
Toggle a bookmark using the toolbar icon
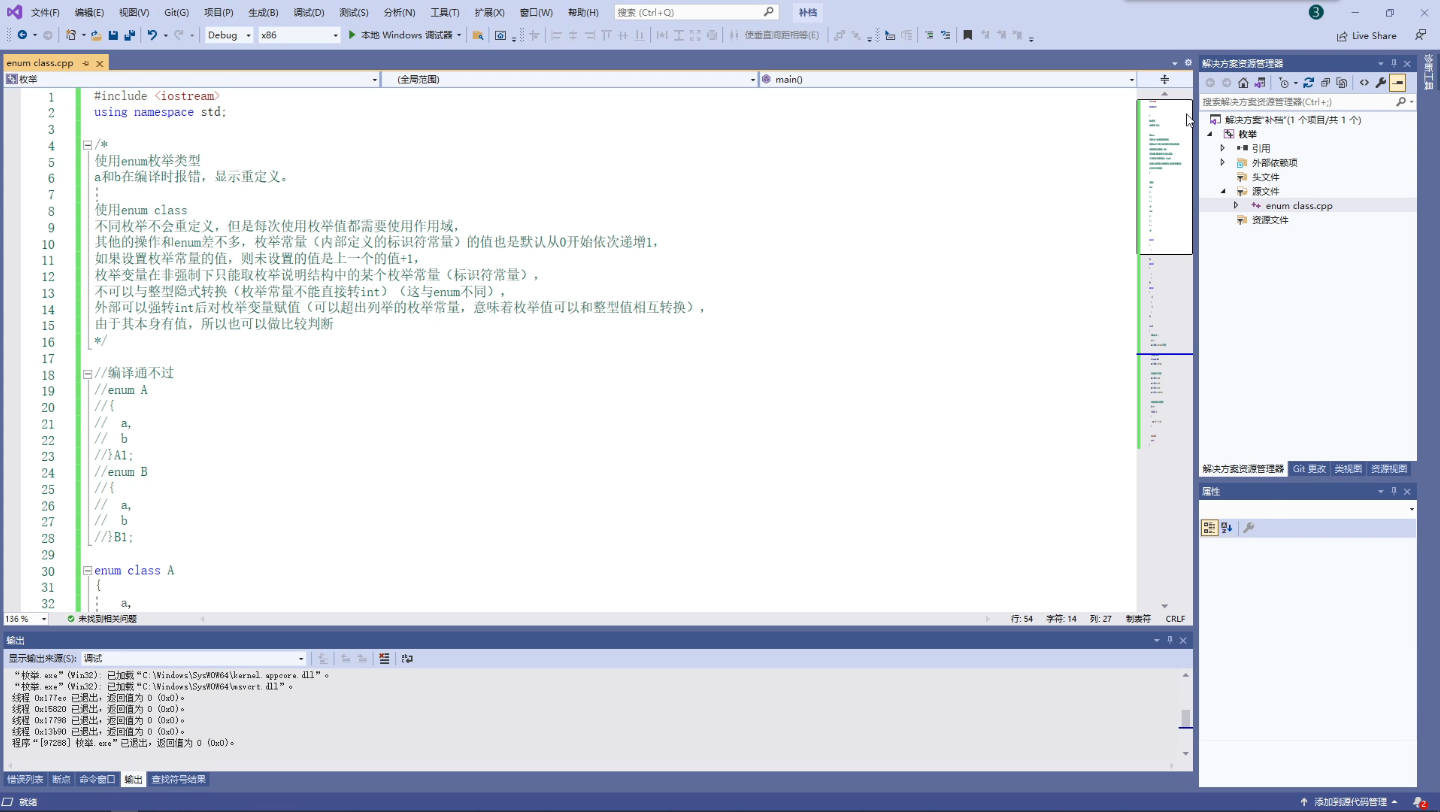pyautogui.click(x=967, y=35)
